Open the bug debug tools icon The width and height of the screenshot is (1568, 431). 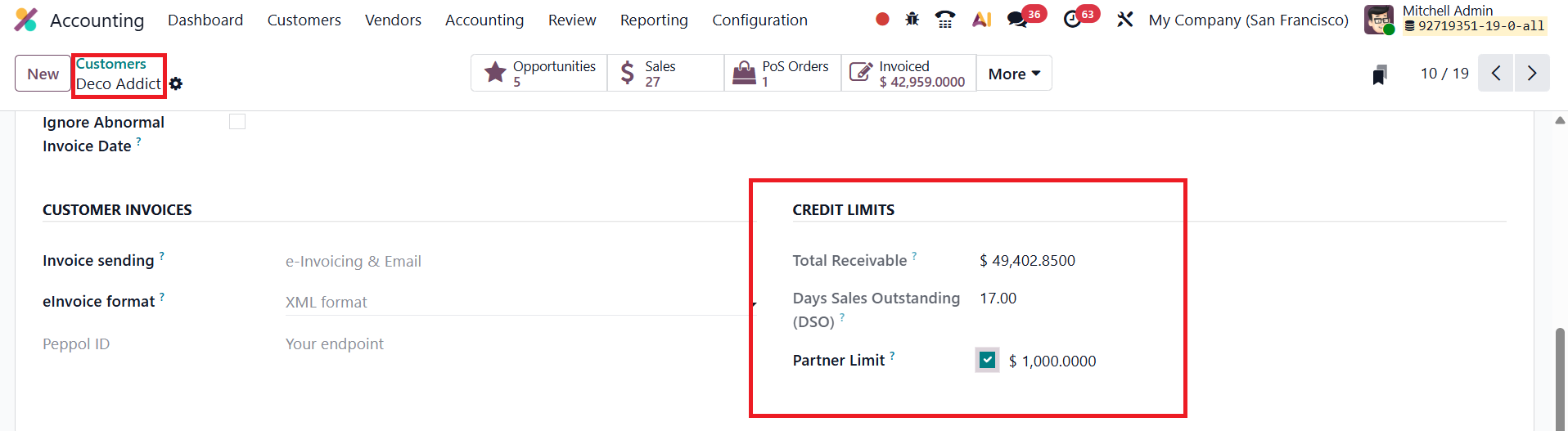point(912,20)
